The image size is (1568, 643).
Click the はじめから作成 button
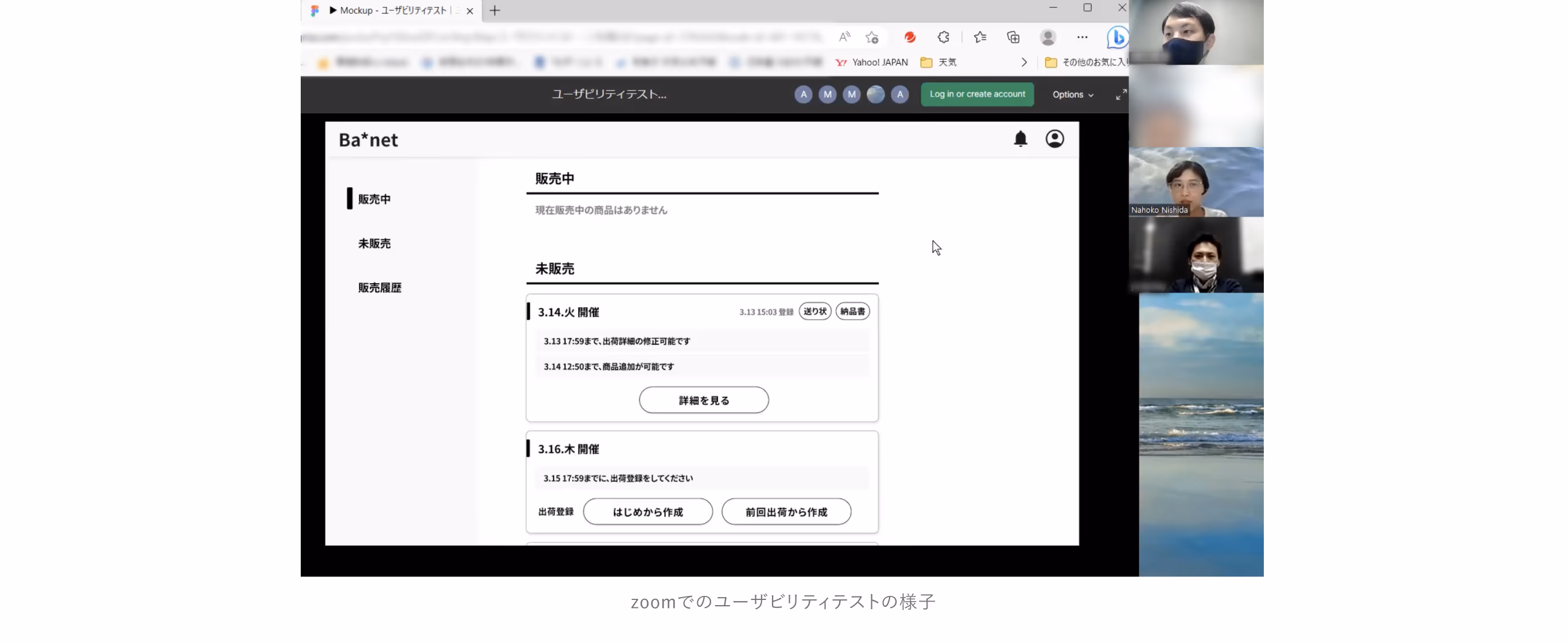coord(647,512)
